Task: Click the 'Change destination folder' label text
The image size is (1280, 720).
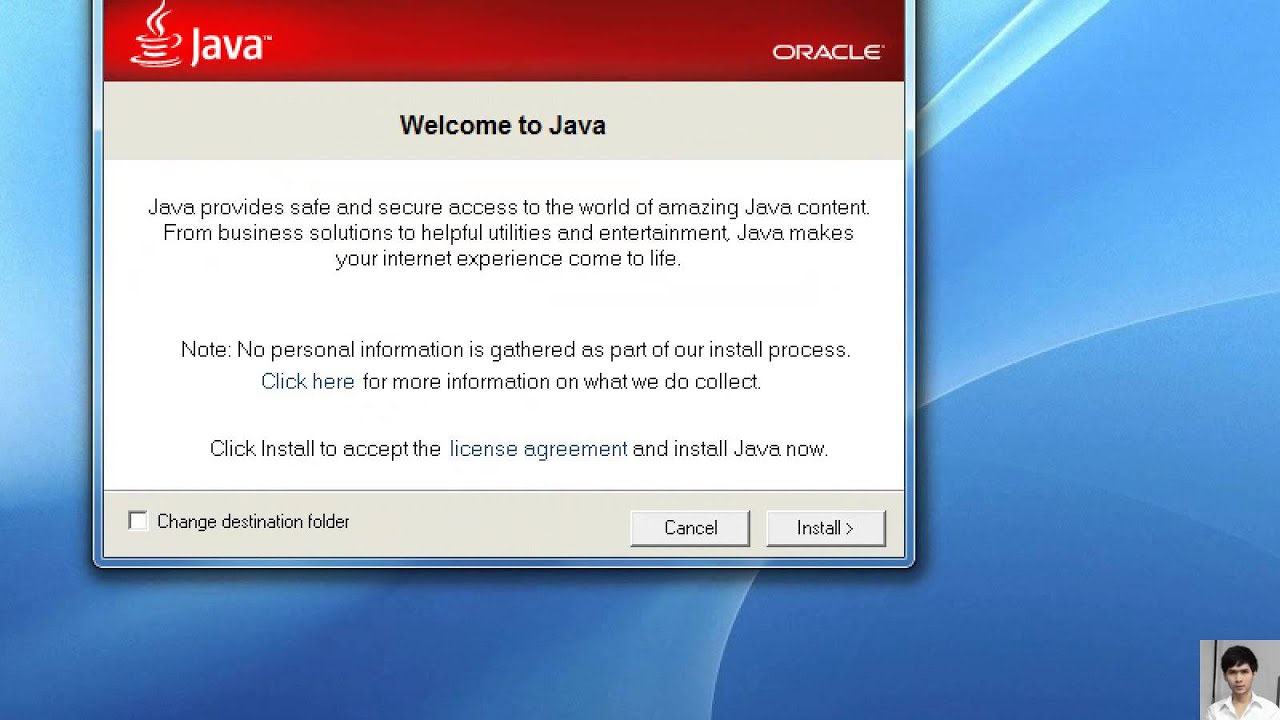Action: point(253,522)
